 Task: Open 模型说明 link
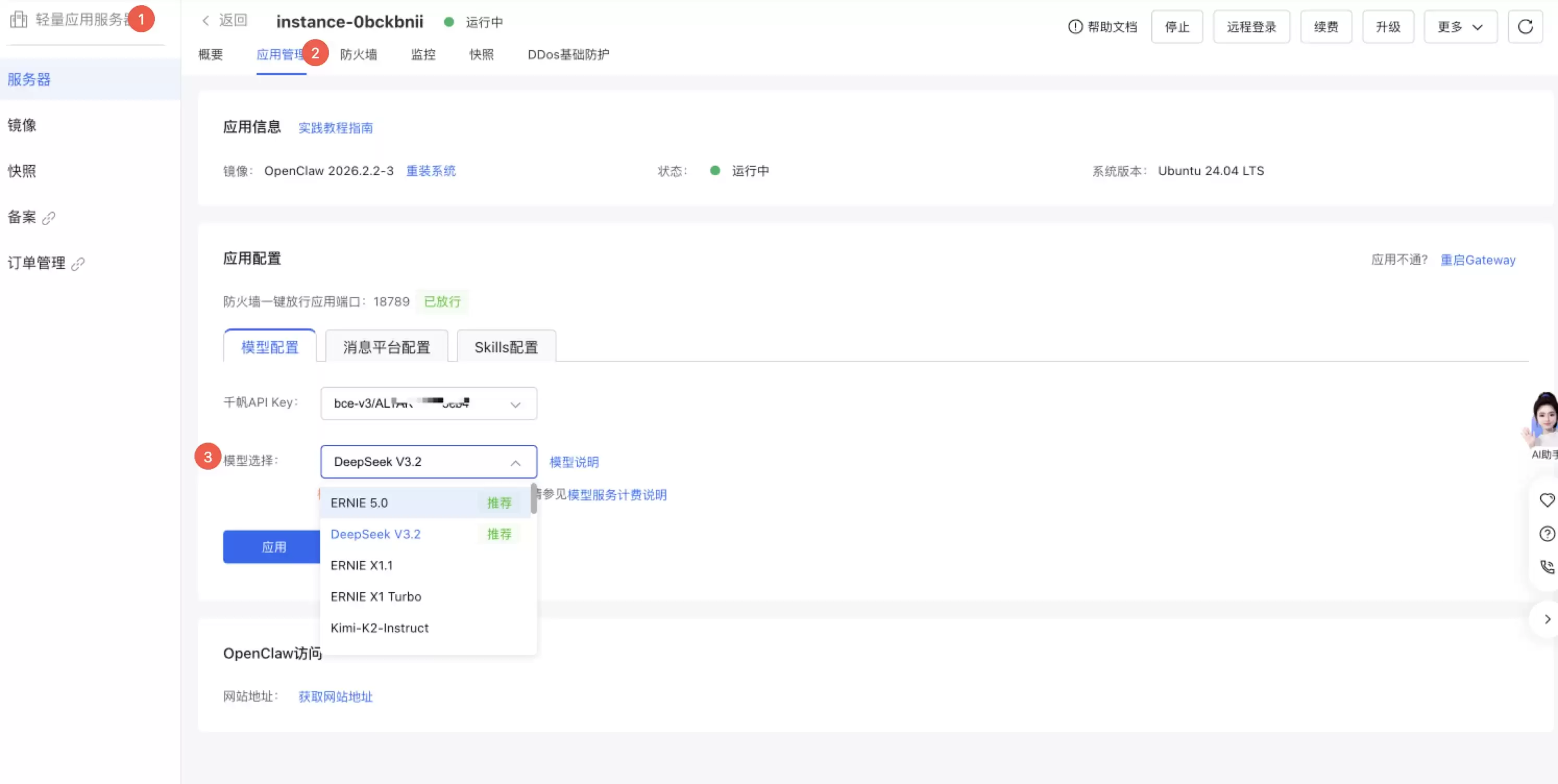[x=574, y=462]
